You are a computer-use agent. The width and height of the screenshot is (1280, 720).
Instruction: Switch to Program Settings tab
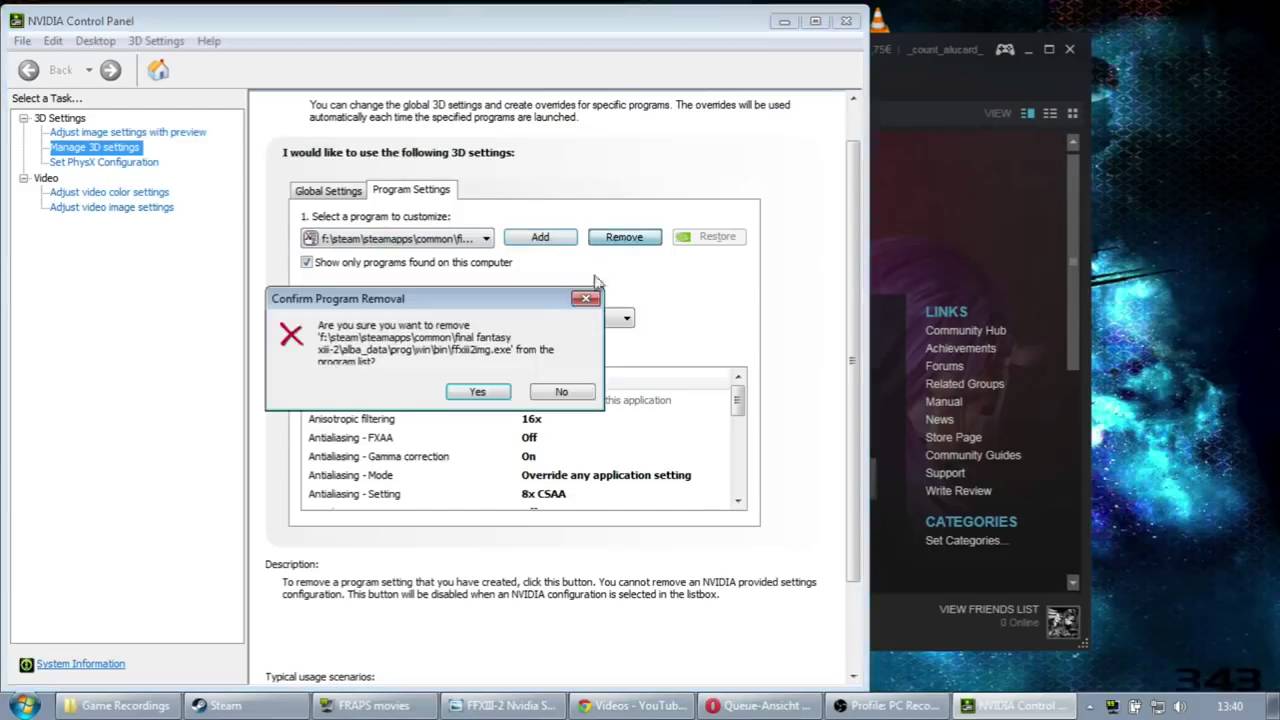tap(411, 189)
